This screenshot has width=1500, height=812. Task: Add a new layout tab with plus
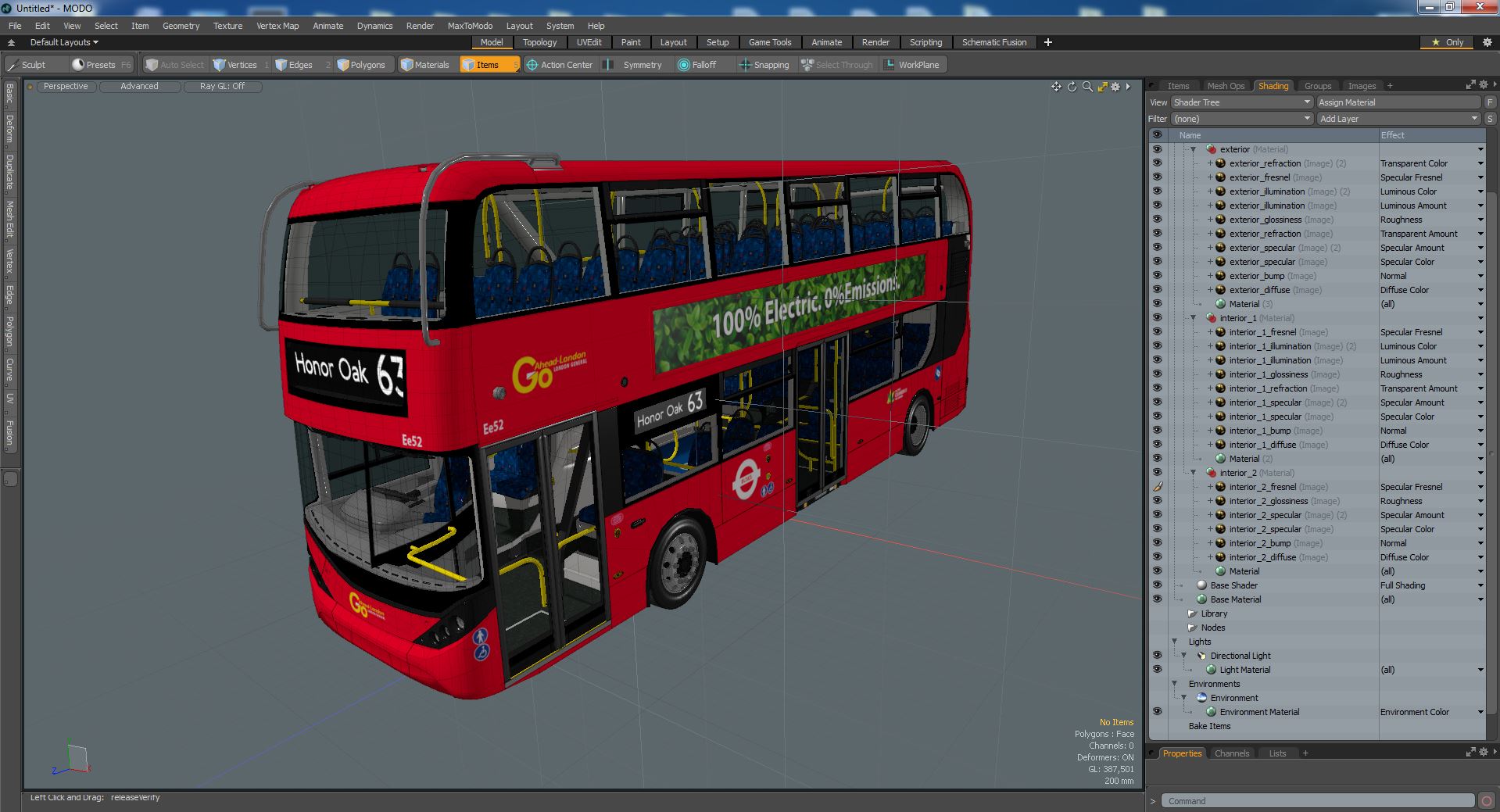[1048, 42]
